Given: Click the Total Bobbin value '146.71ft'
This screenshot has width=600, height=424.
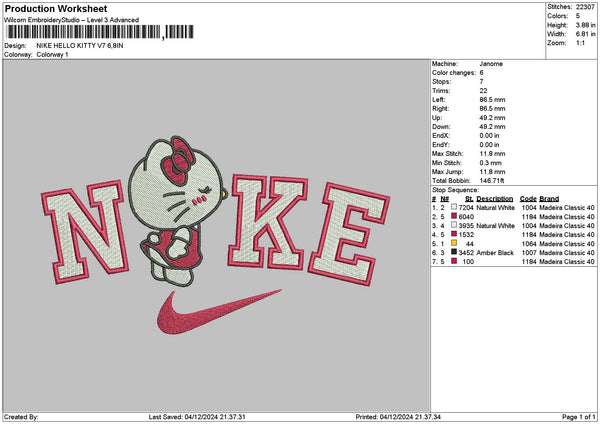Looking at the screenshot, I should pyautogui.click(x=492, y=181).
